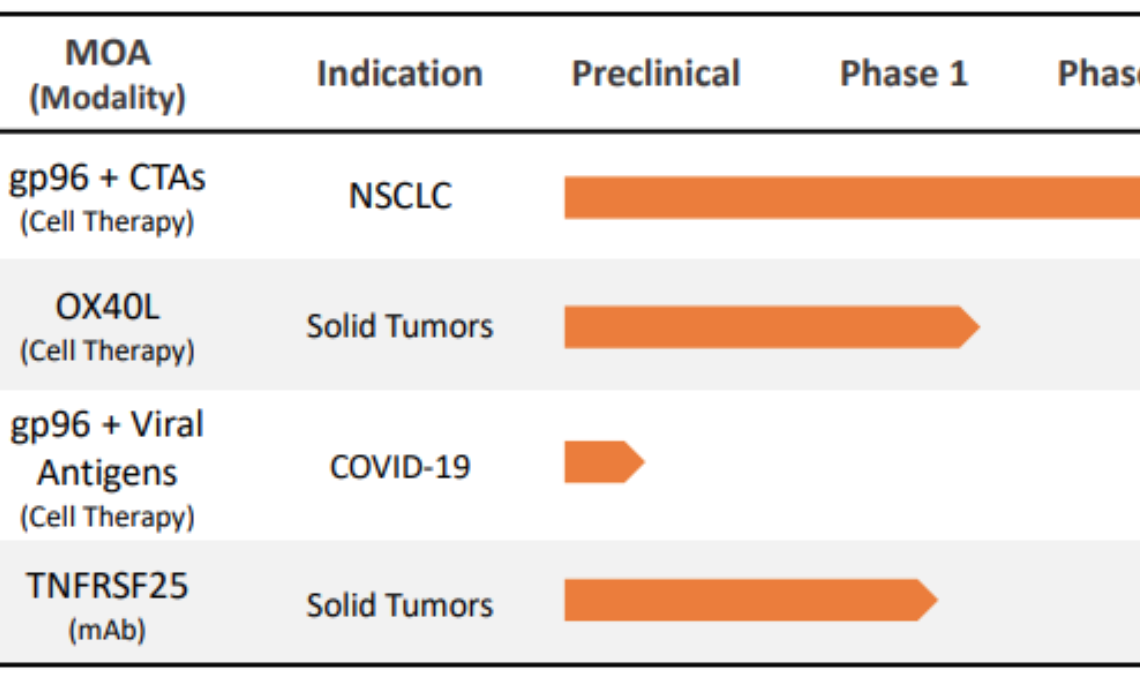
Task: Click the partially visible Phase 2 header
Action: pyautogui.click(x=1099, y=73)
